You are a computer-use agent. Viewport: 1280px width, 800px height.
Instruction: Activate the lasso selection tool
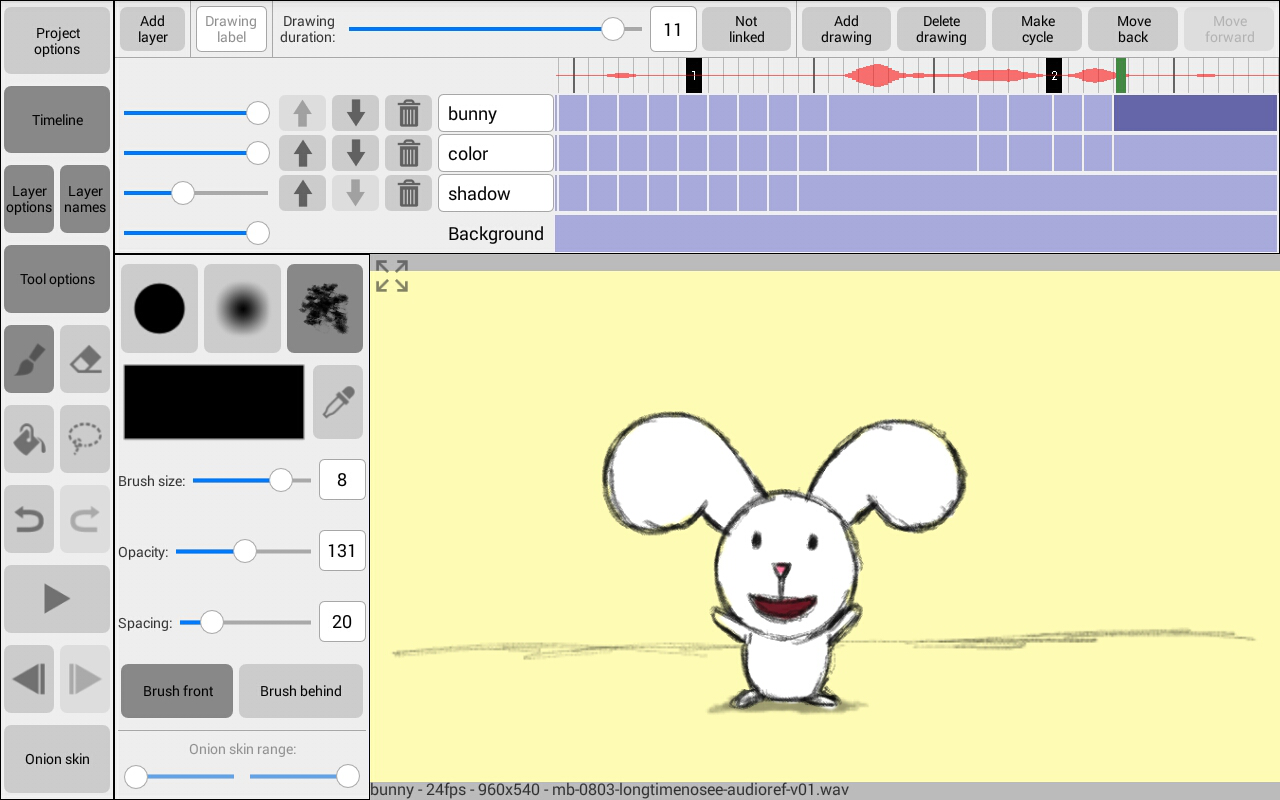pos(85,439)
